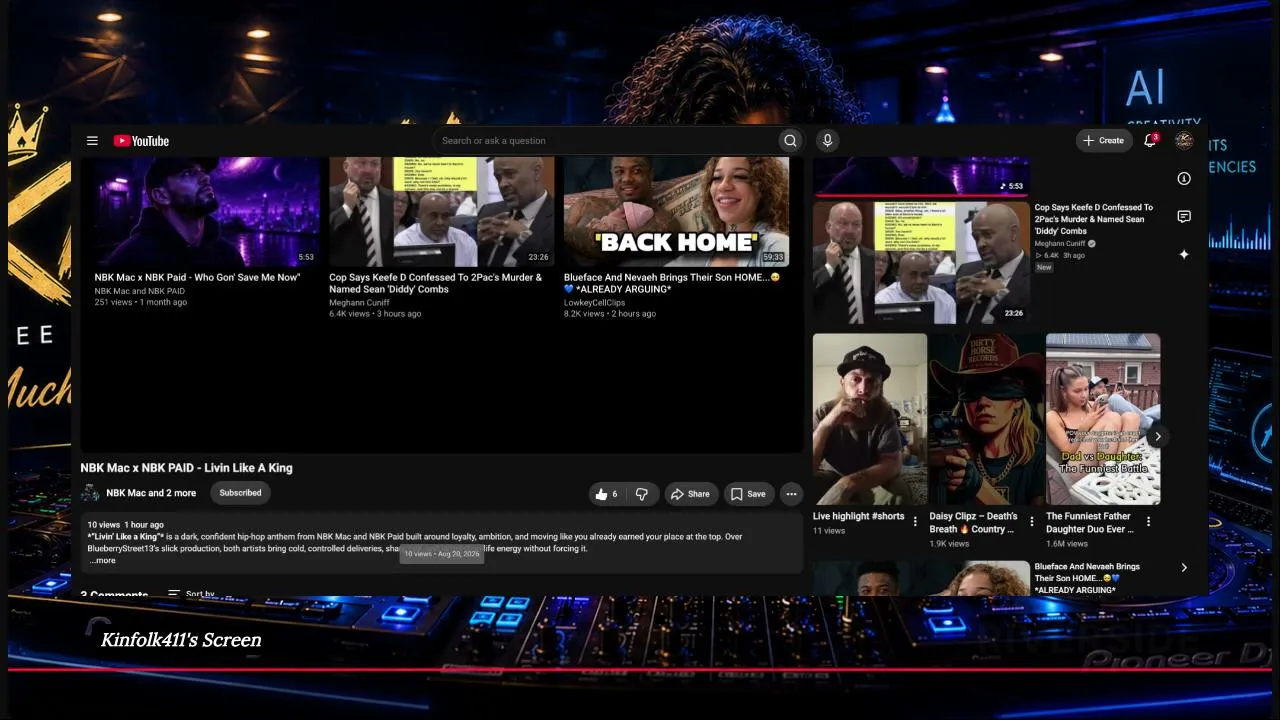The image size is (1280, 720).
Task: Expand the description with ...more
Action: (102, 561)
